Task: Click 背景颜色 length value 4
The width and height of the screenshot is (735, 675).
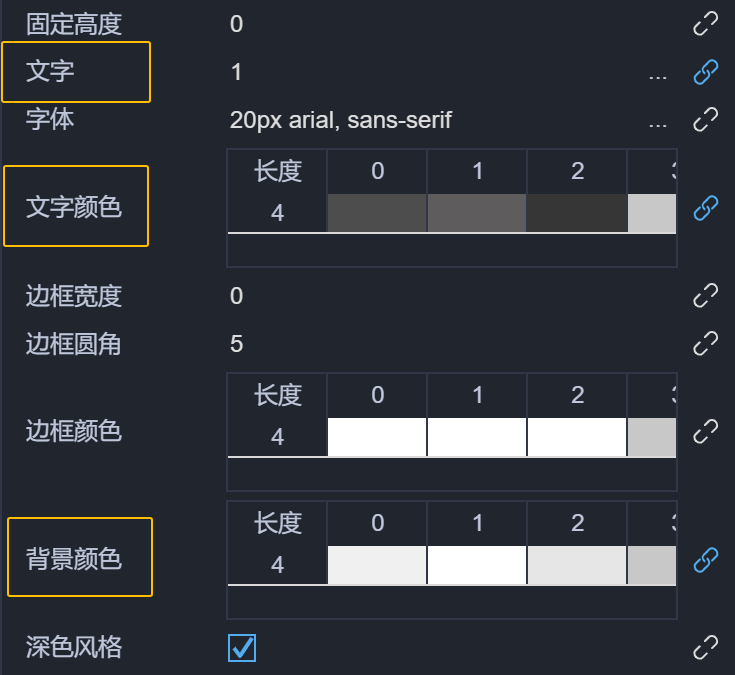Action: pyautogui.click(x=277, y=565)
